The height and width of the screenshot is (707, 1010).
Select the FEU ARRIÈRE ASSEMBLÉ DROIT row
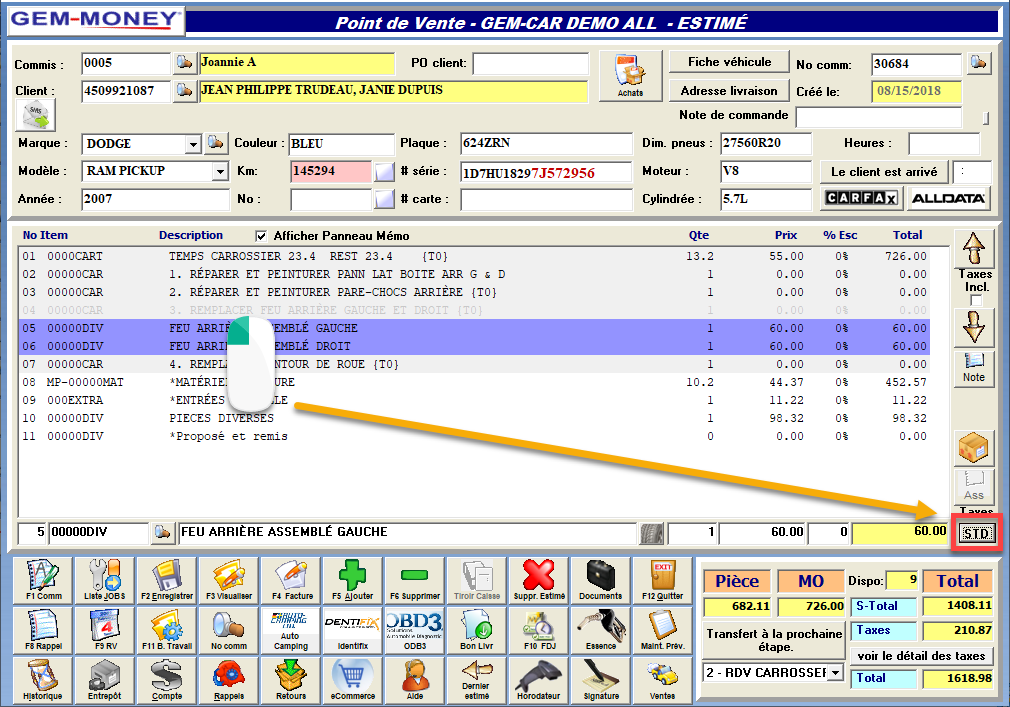[475, 346]
